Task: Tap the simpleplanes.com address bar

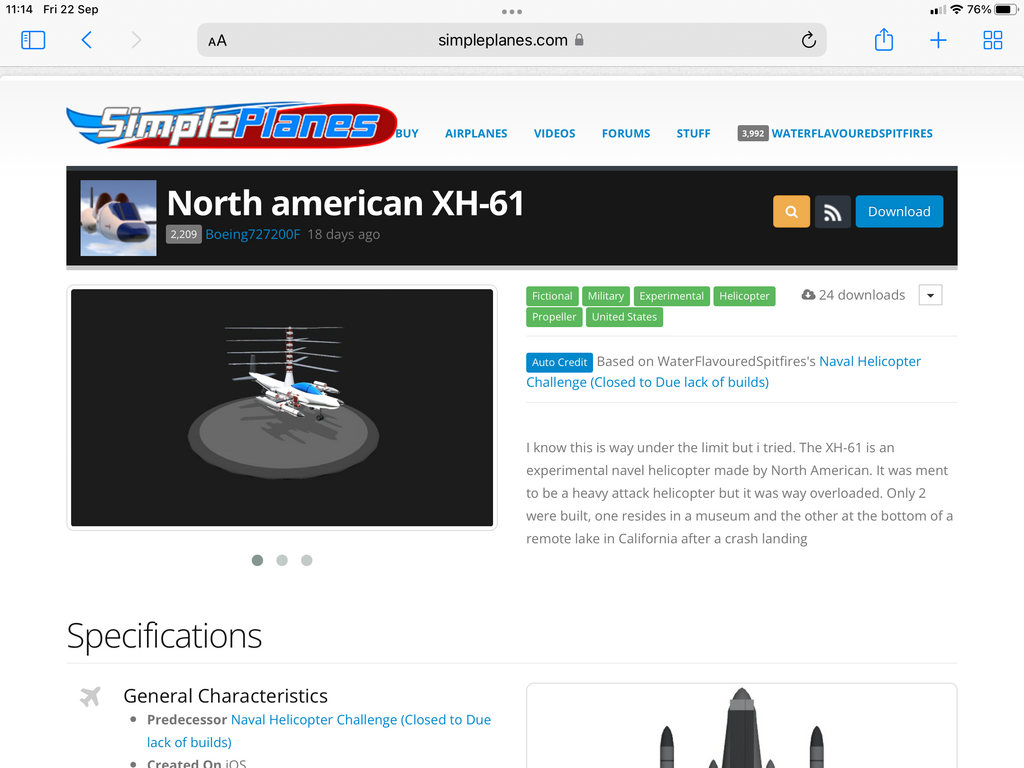Action: (x=511, y=40)
